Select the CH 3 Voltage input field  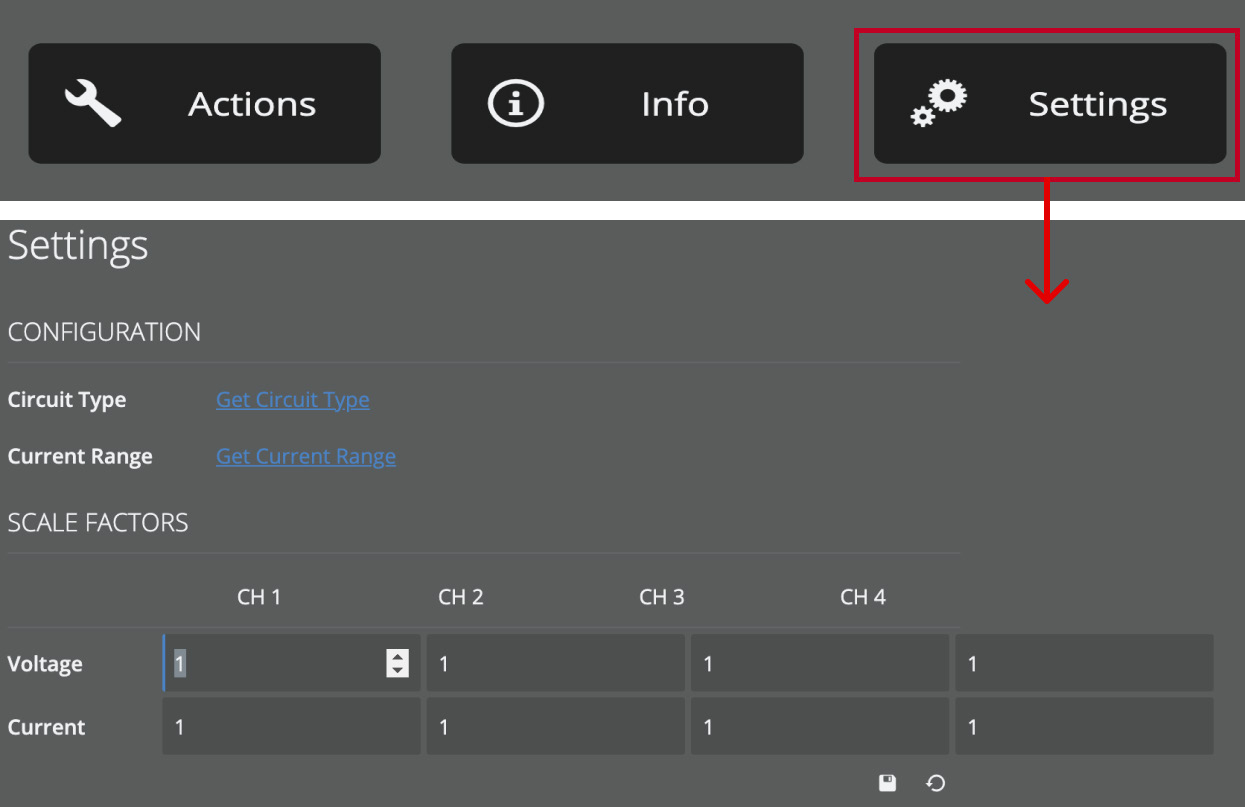pos(820,663)
